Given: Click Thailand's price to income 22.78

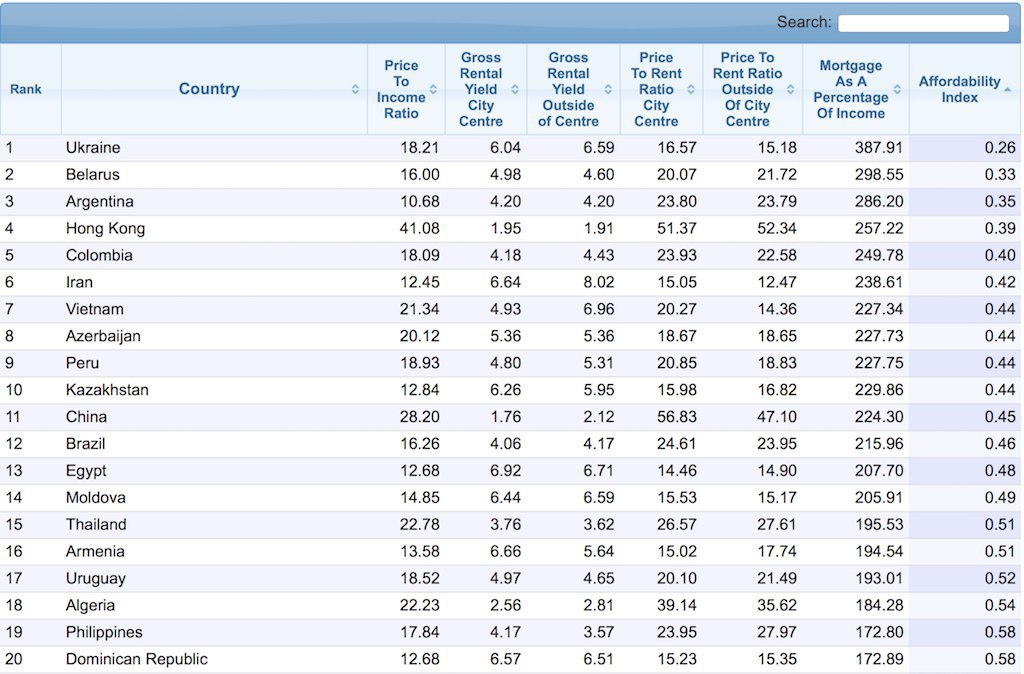Looking at the screenshot, I should point(419,524).
